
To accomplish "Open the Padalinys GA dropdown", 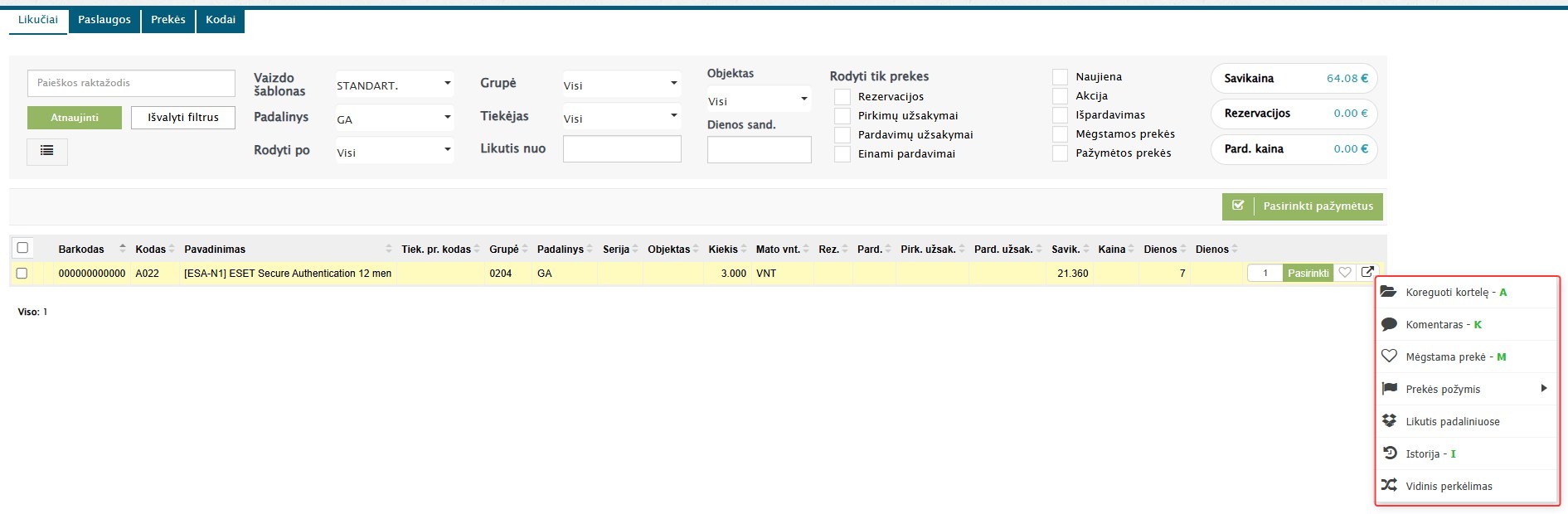I will [395, 119].
